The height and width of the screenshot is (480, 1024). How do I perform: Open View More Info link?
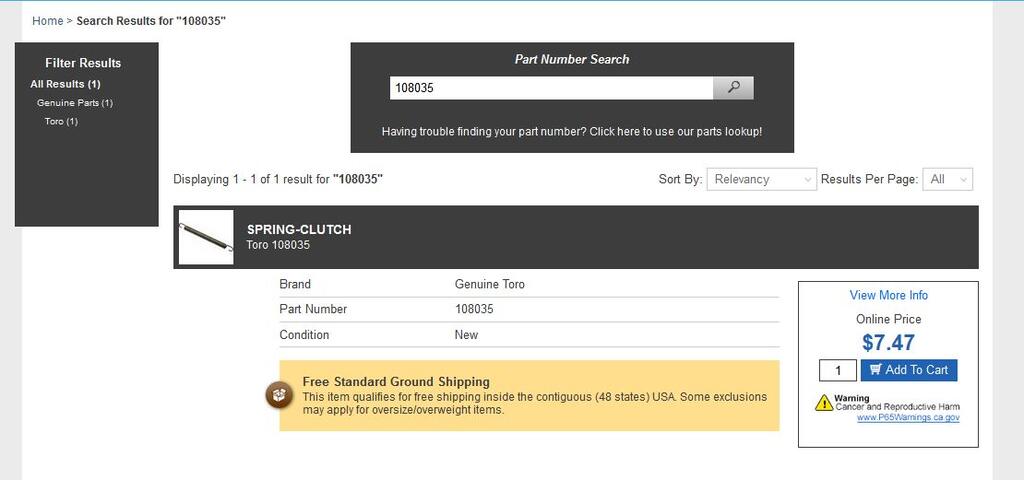(888, 295)
